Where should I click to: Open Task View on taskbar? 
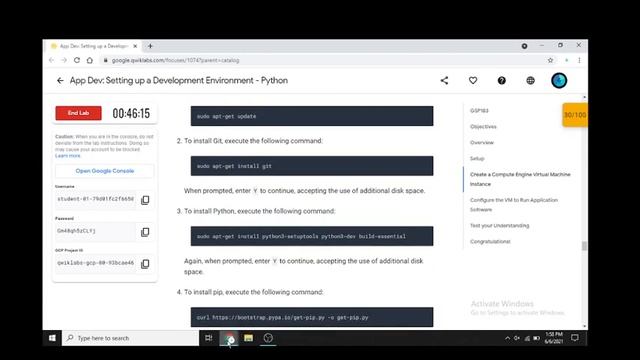(x=209, y=338)
